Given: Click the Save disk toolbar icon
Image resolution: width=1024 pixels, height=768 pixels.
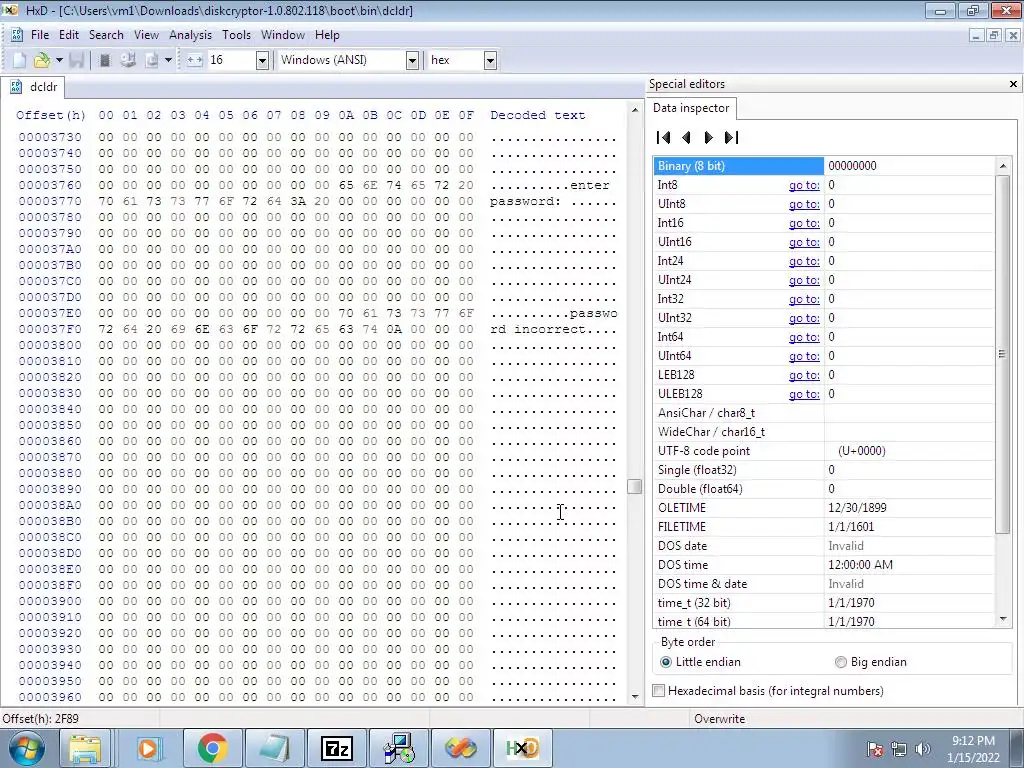Looking at the screenshot, I should pos(76,60).
